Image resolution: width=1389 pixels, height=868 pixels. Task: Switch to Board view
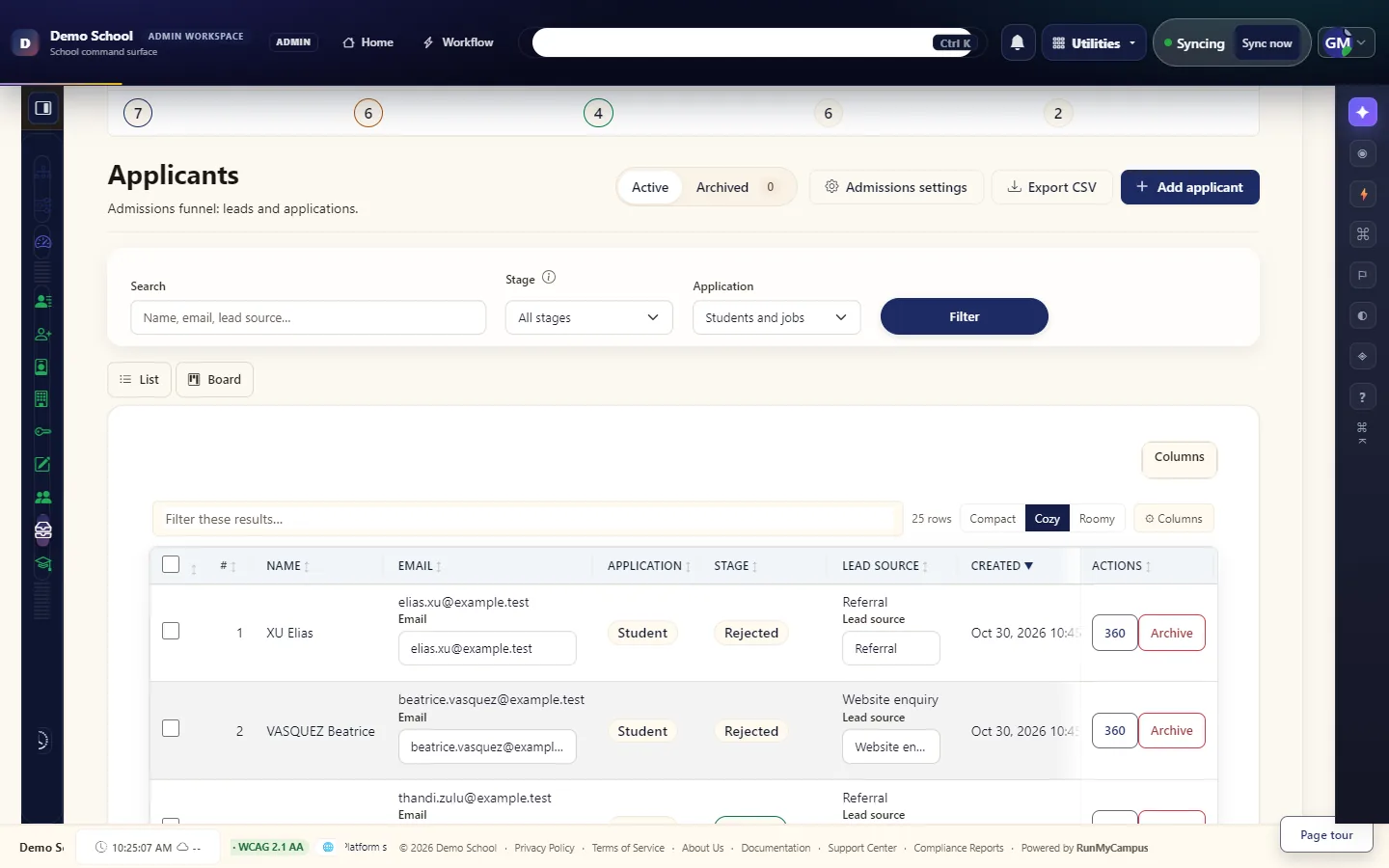point(214,379)
